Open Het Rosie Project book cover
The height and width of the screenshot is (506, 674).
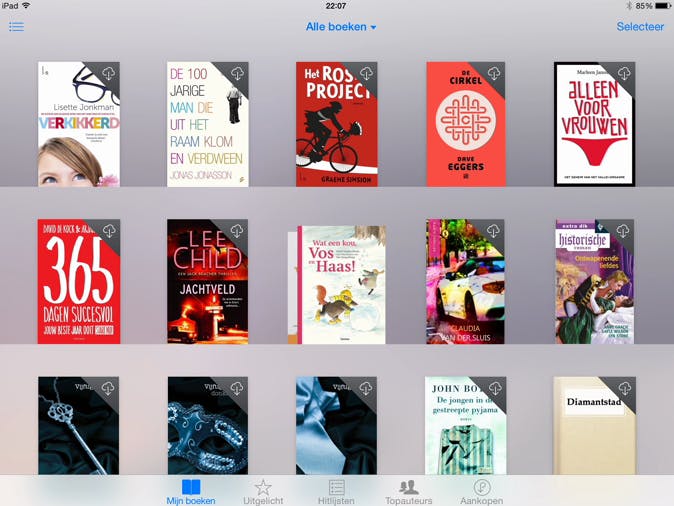pyautogui.click(x=337, y=124)
